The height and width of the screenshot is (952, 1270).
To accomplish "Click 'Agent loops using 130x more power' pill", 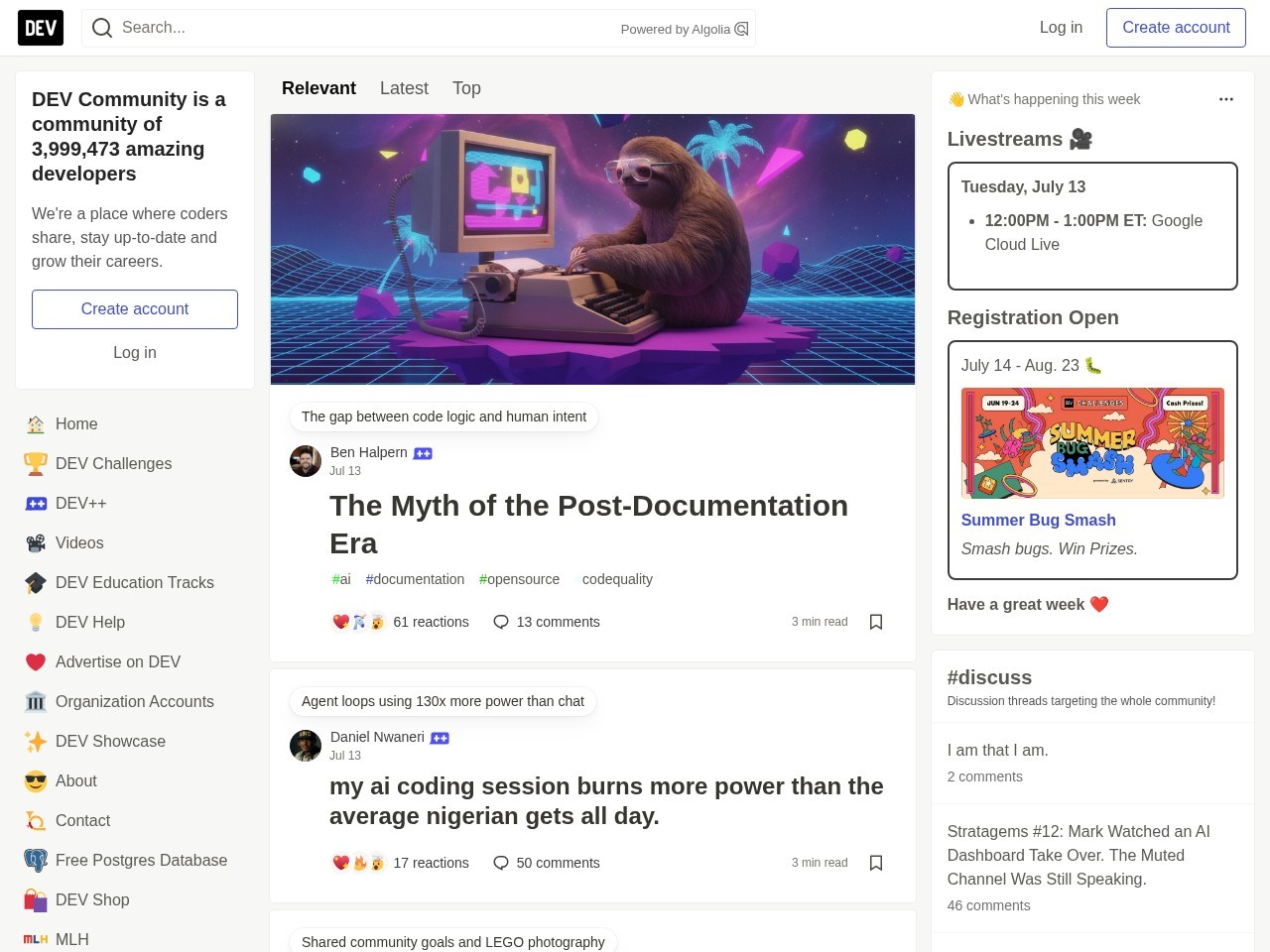I will pyautogui.click(x=443, y=701).
